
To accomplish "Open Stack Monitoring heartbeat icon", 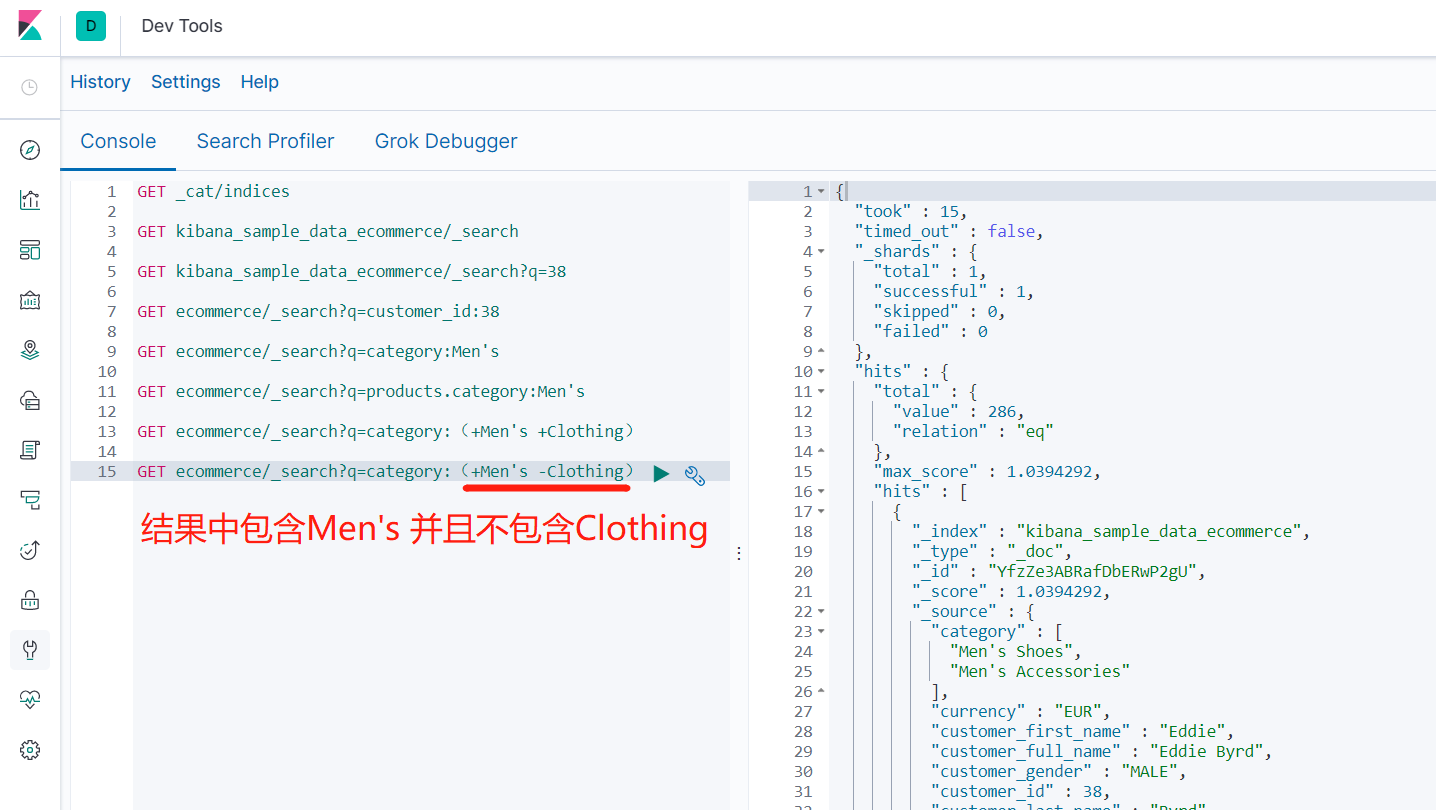I will [x=30, y=700].
